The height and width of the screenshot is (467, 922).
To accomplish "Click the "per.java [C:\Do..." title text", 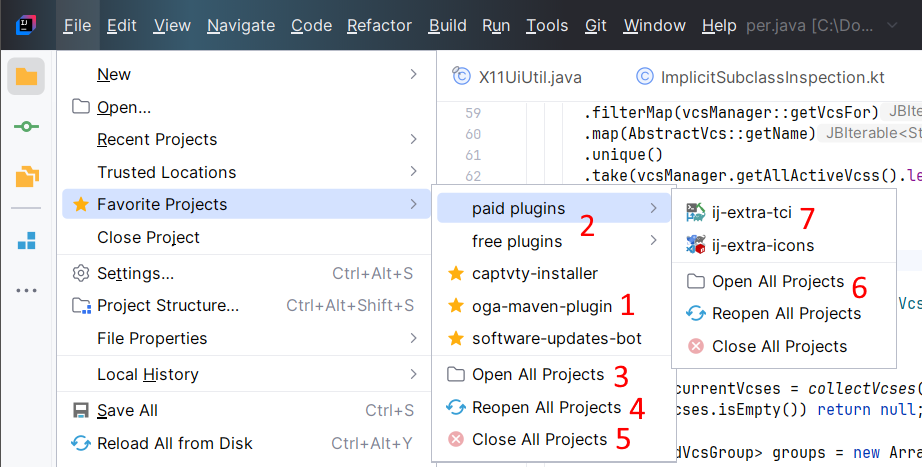I will (x=809, y=25).
